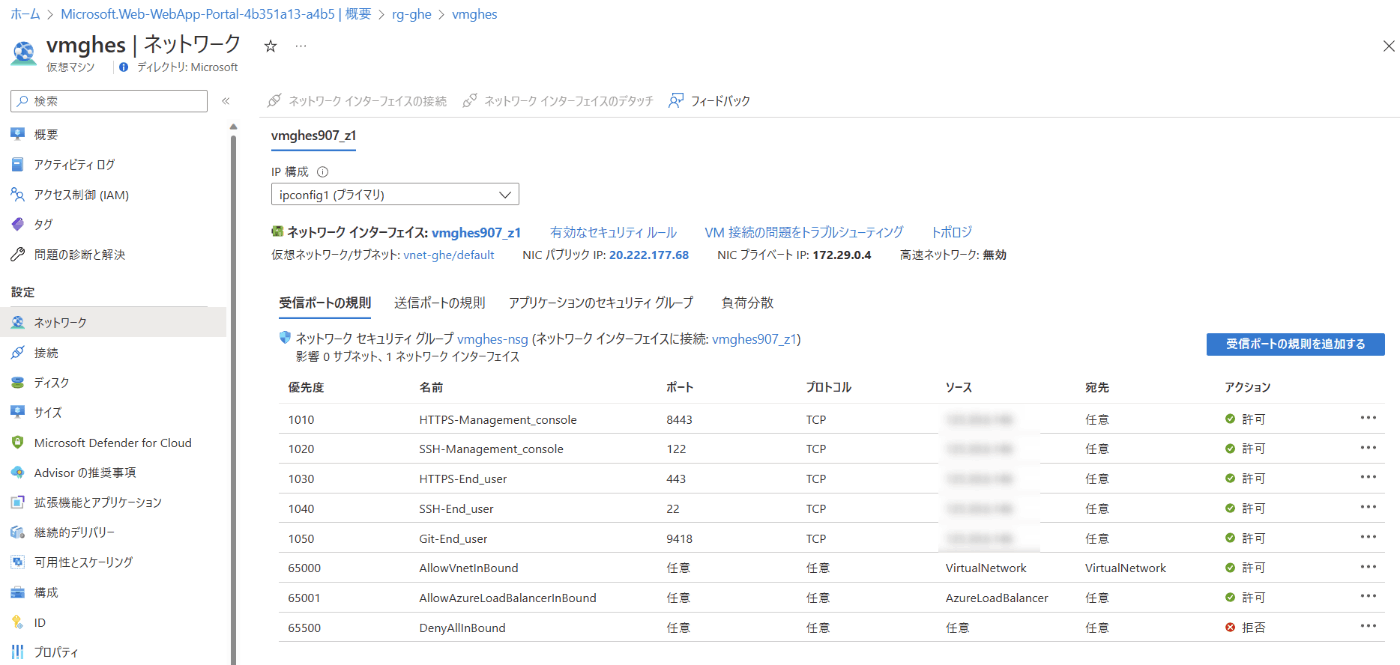
Task: Open the ipconfig1 (プライマリ) dropdown
Action: (x=395, y=194)
